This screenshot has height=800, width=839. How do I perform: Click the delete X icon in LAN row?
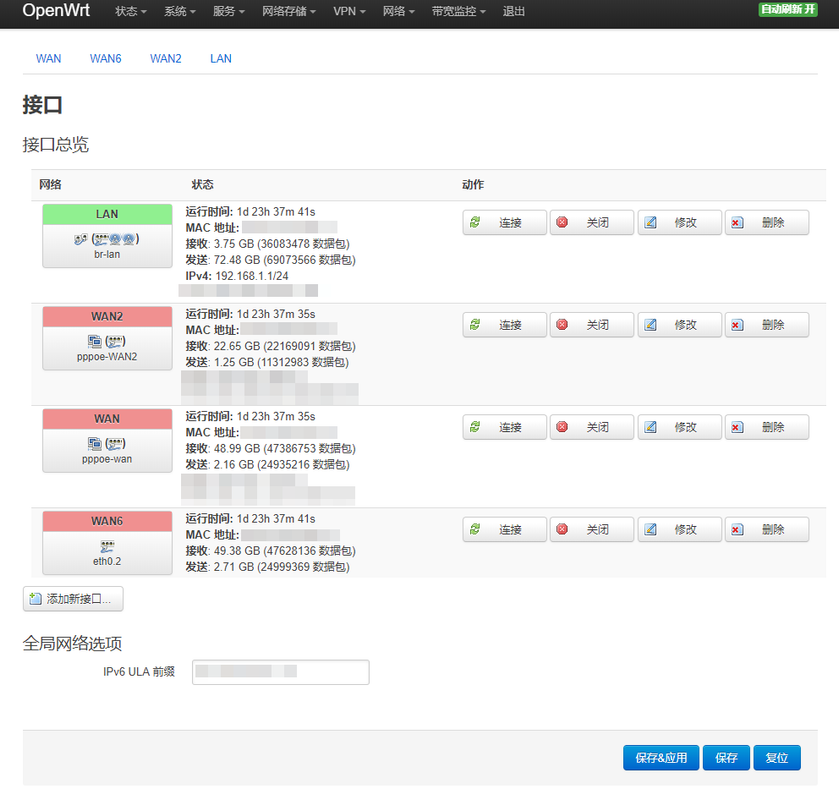coord(737,222)
